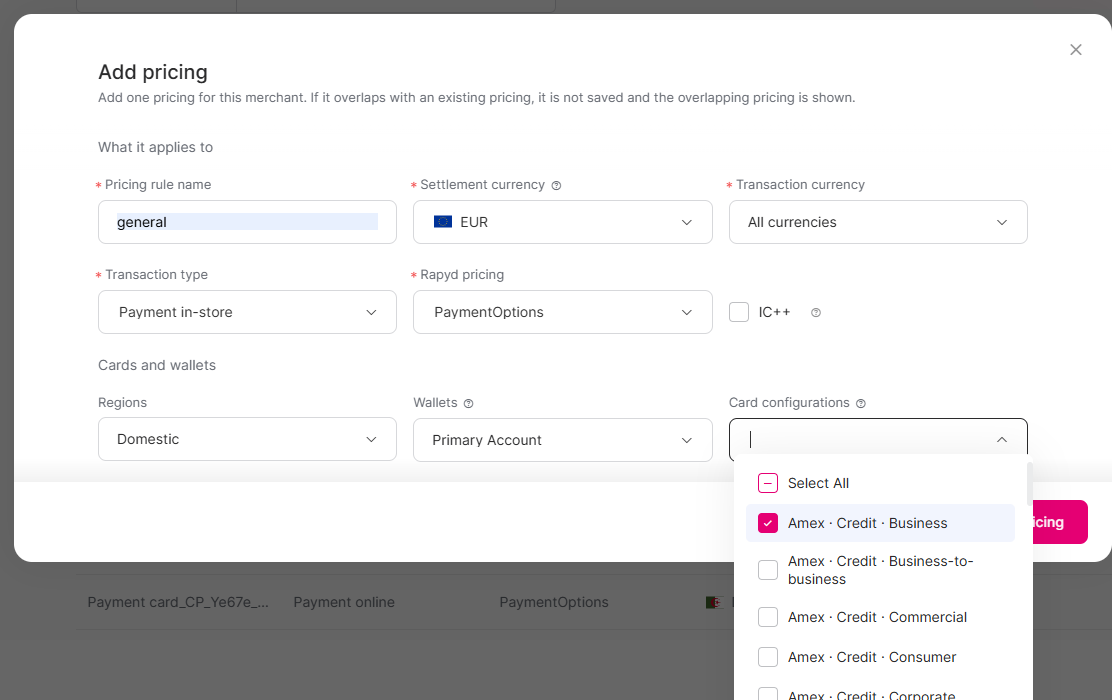The image size is (1112, 700).
Task: Toggle the Select All checkbox
Action: click(x=768, y=483)
